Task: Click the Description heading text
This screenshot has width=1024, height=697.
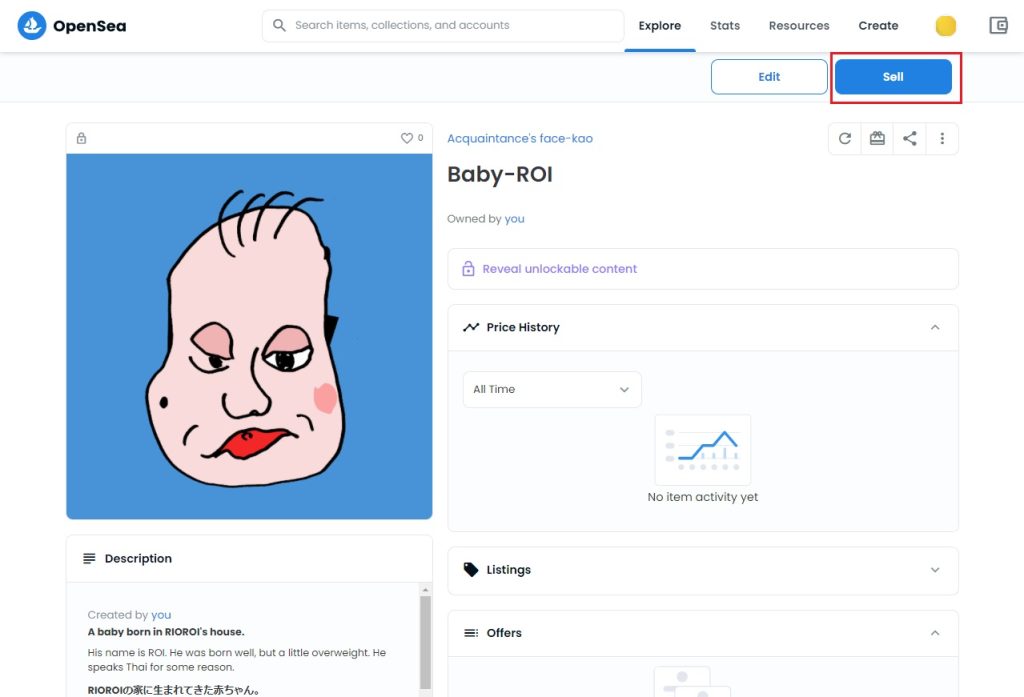Action: tap(138, 559)
